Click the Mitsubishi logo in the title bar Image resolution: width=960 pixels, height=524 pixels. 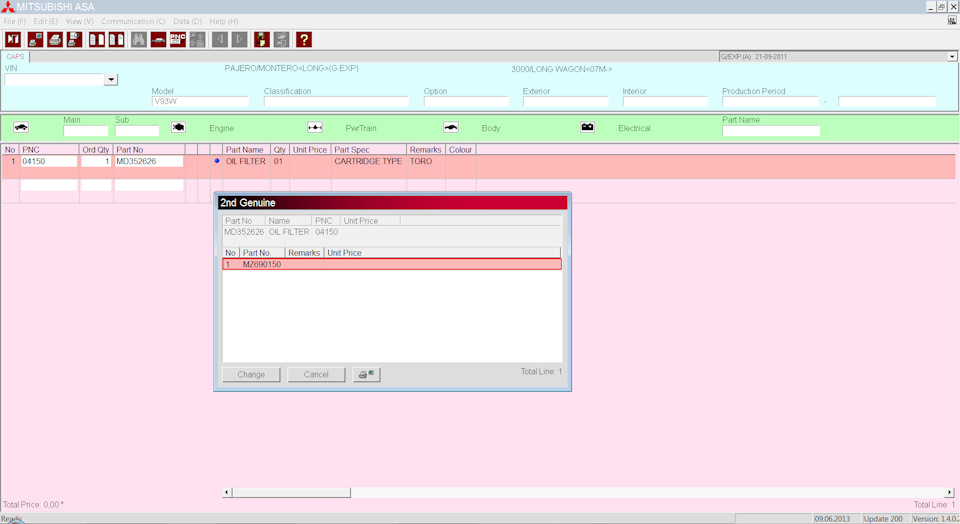click(x=8, y=7)
